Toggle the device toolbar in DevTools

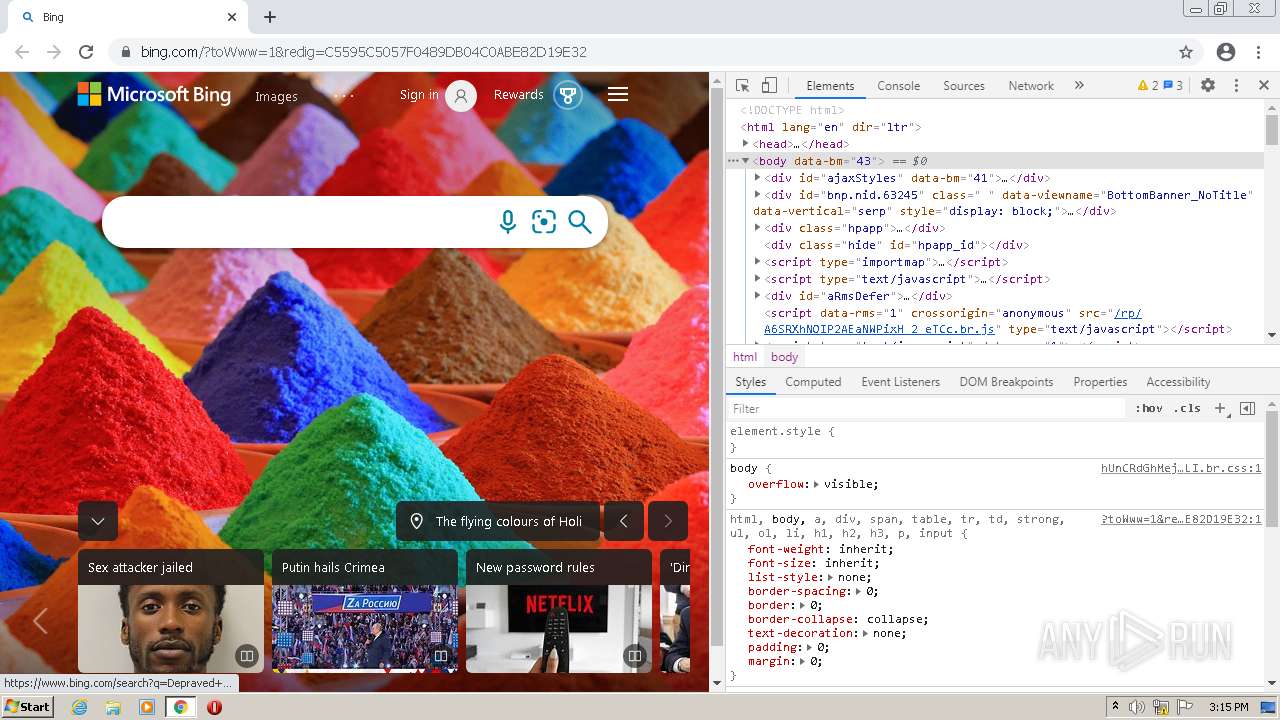[769, 86]
